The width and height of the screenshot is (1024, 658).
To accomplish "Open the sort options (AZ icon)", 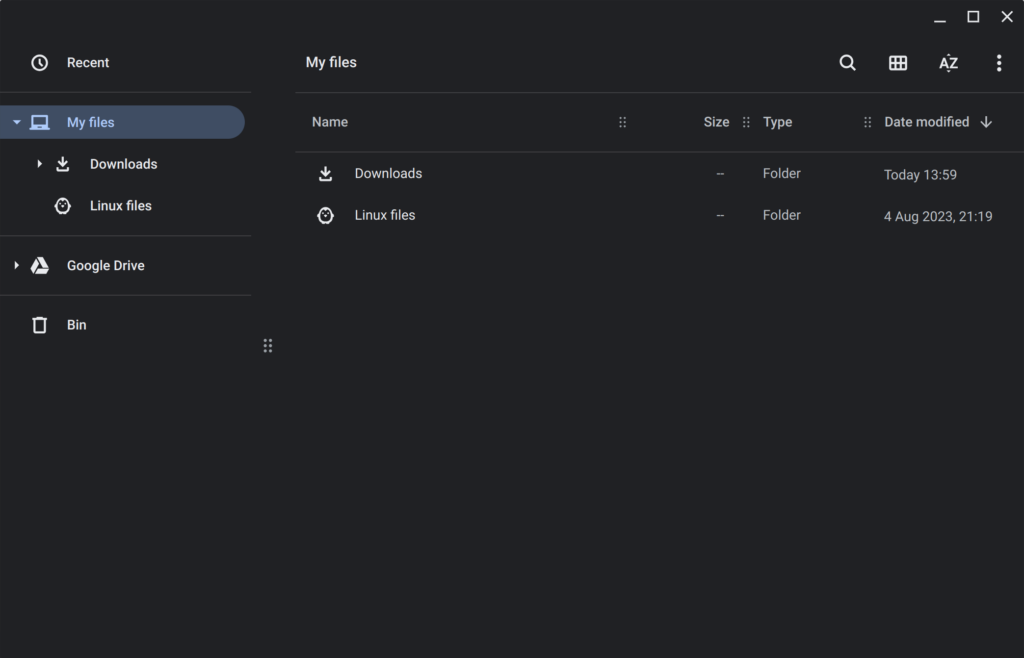I will [x=948, y=62].
